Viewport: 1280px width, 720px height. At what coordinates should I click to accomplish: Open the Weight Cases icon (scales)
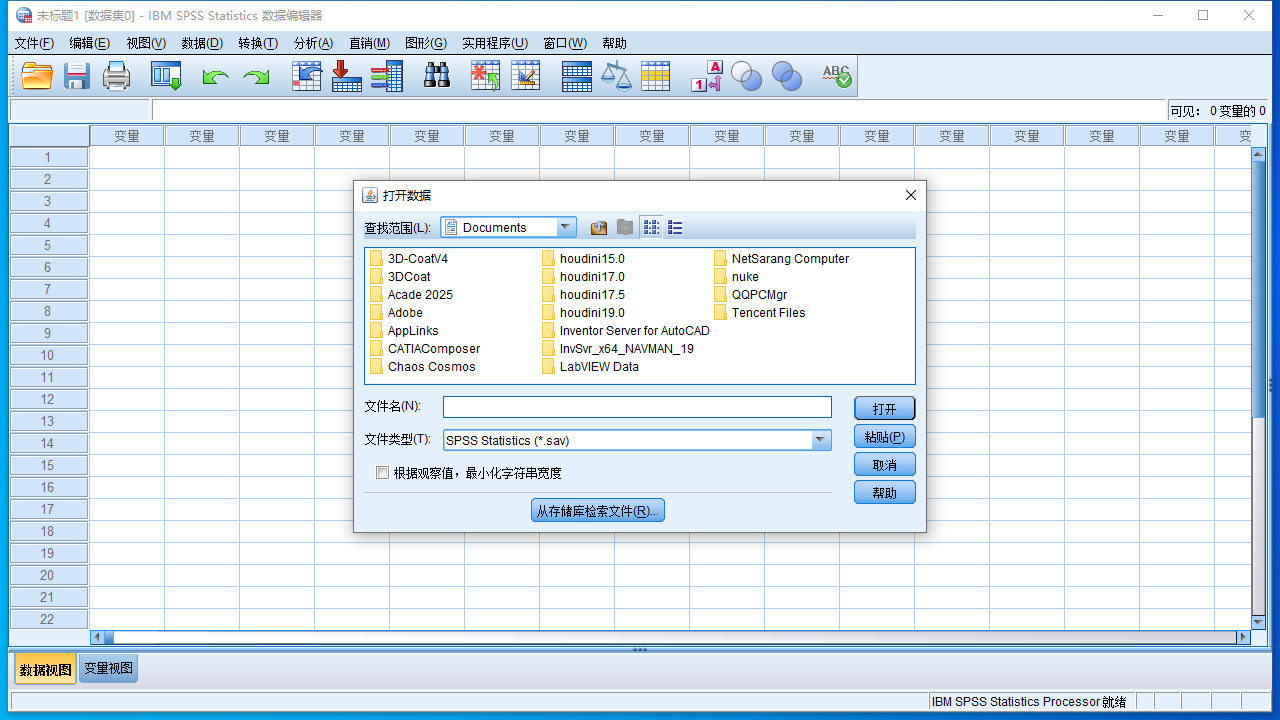click(616, 74)
